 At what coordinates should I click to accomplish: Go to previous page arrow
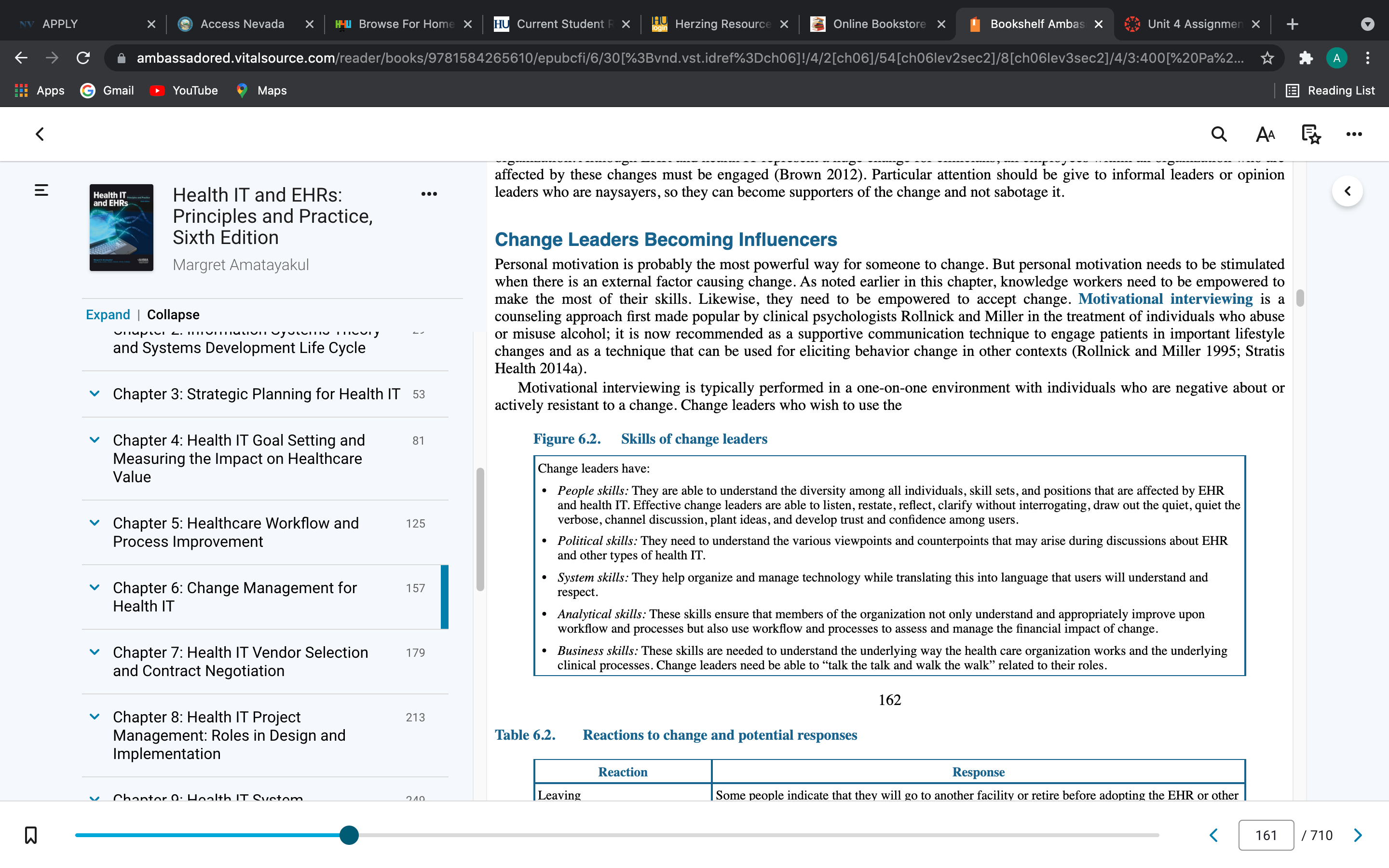click(1214, 835)
